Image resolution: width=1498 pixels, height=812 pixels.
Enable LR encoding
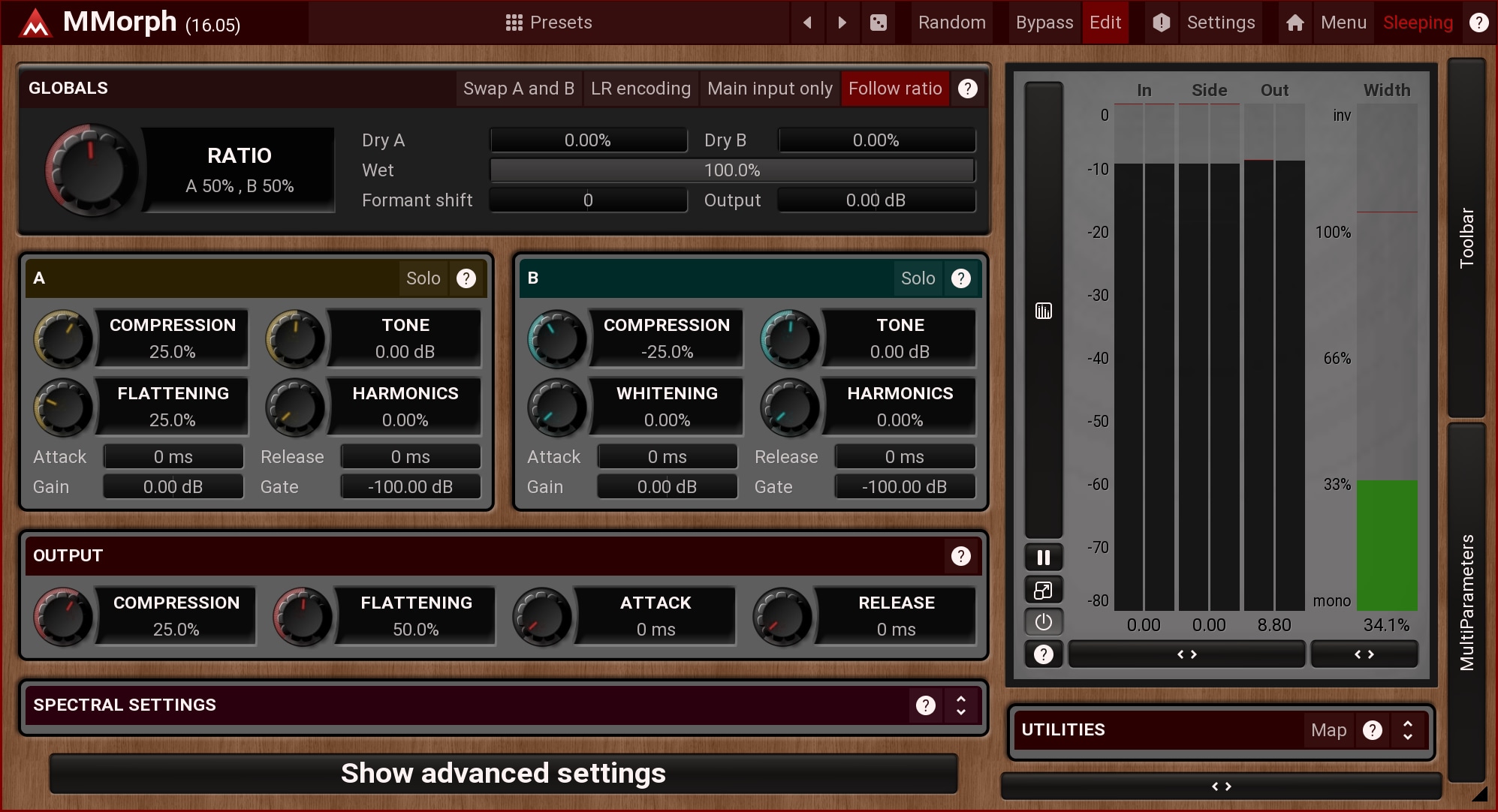pyautogui.click(x=640, y=89)
